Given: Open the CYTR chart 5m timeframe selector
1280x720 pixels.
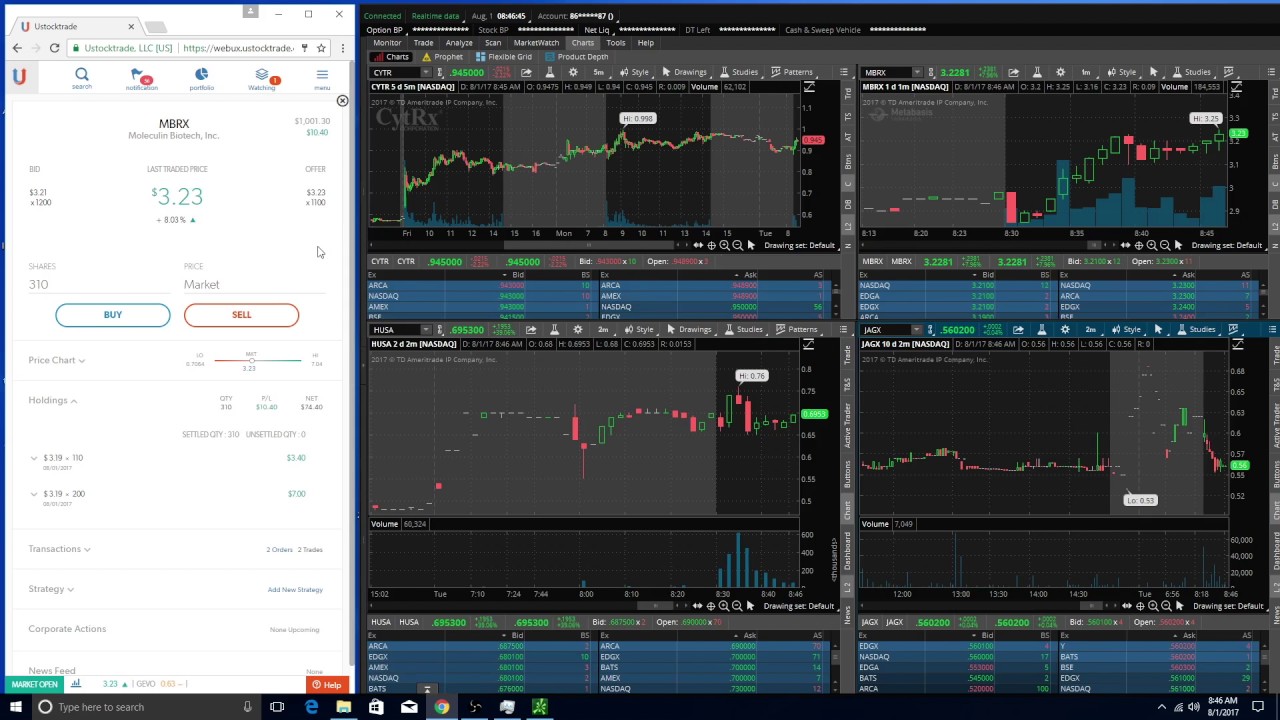Looking at the screenshot, I should 598,72.
